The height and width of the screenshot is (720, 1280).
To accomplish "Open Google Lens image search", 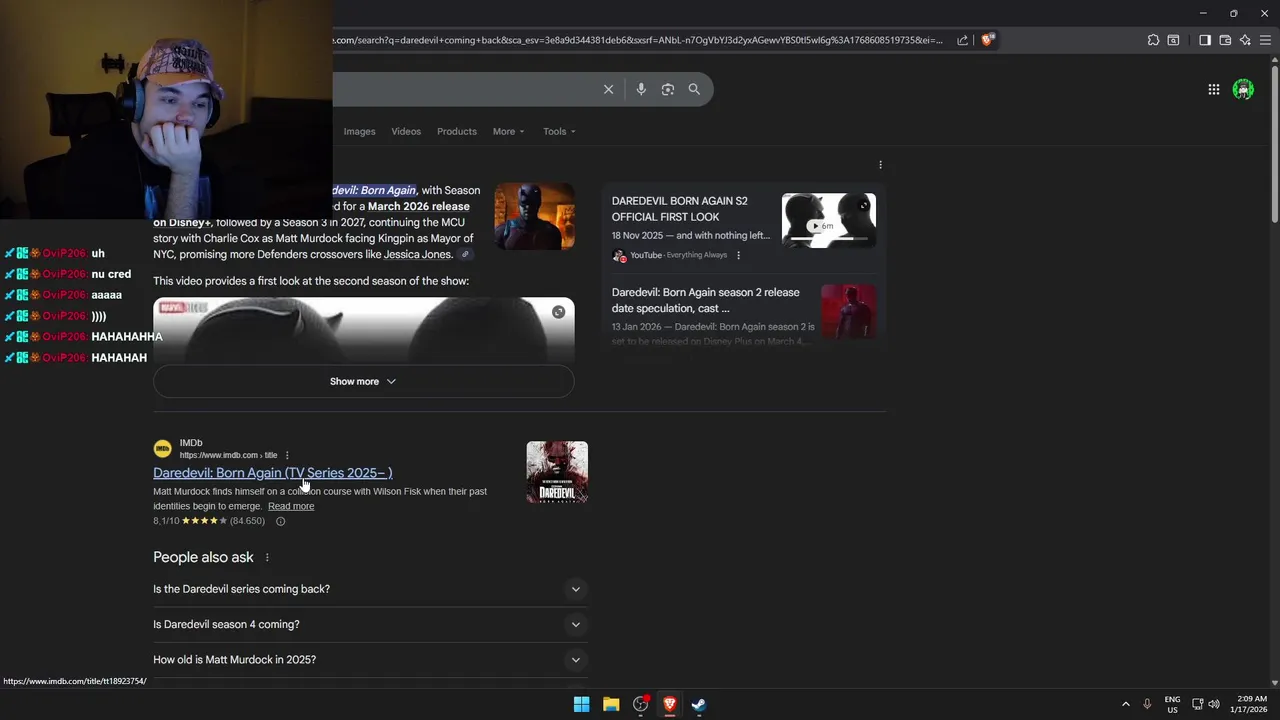I will click(x=668, y=89).
